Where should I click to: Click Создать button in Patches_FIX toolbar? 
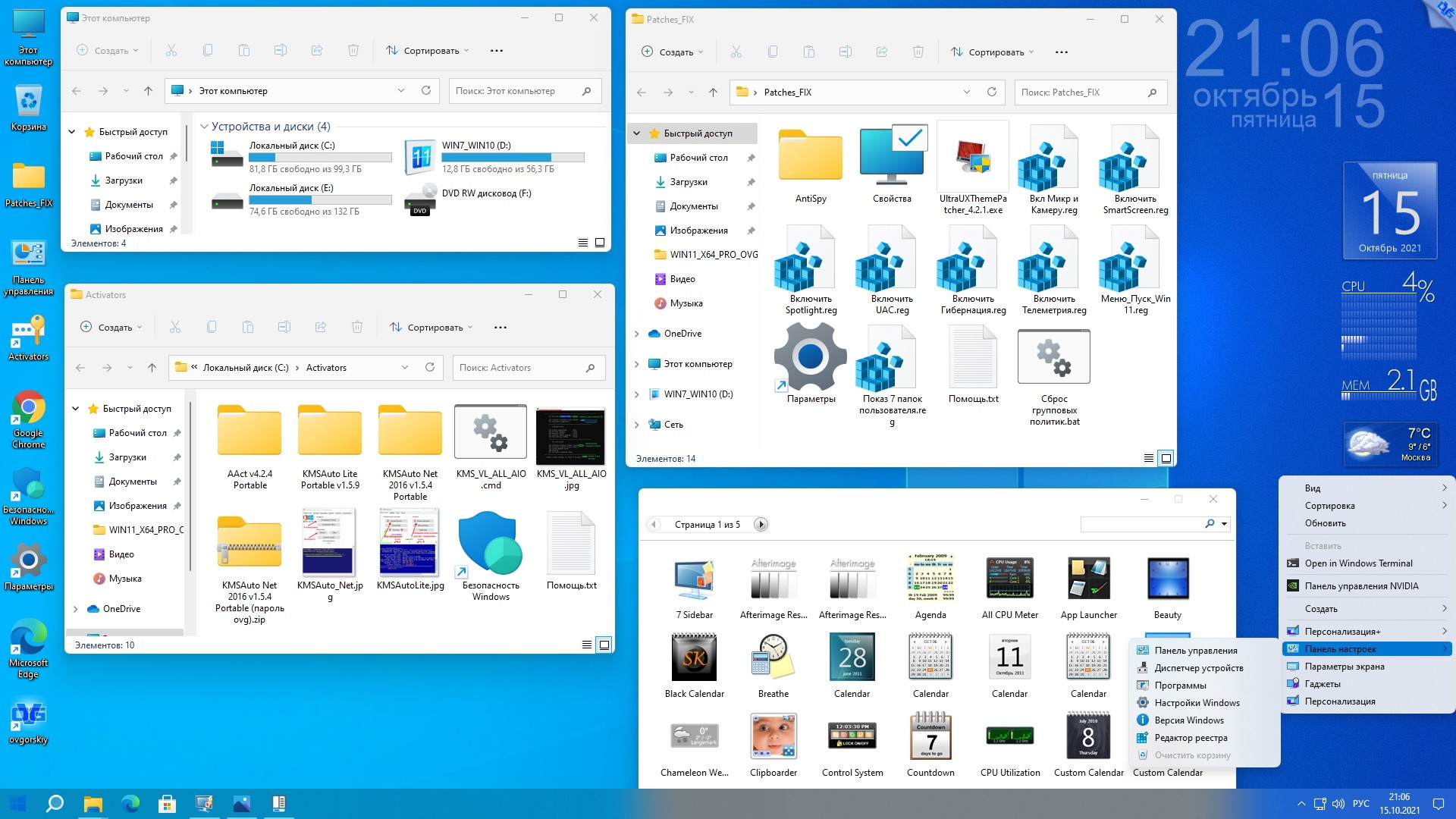[672, 52]
